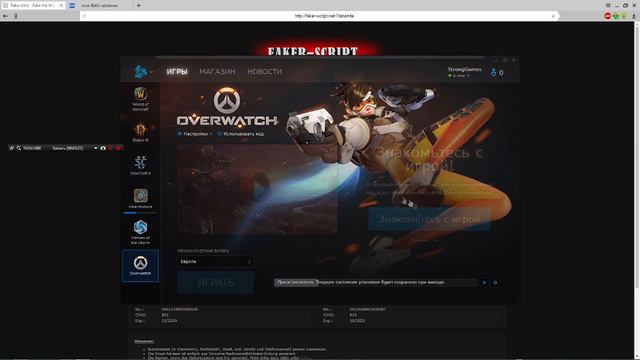Select StarCraft II in the sidebar
The height and width of the screenshot is (360, 640).
click(140, 165)
